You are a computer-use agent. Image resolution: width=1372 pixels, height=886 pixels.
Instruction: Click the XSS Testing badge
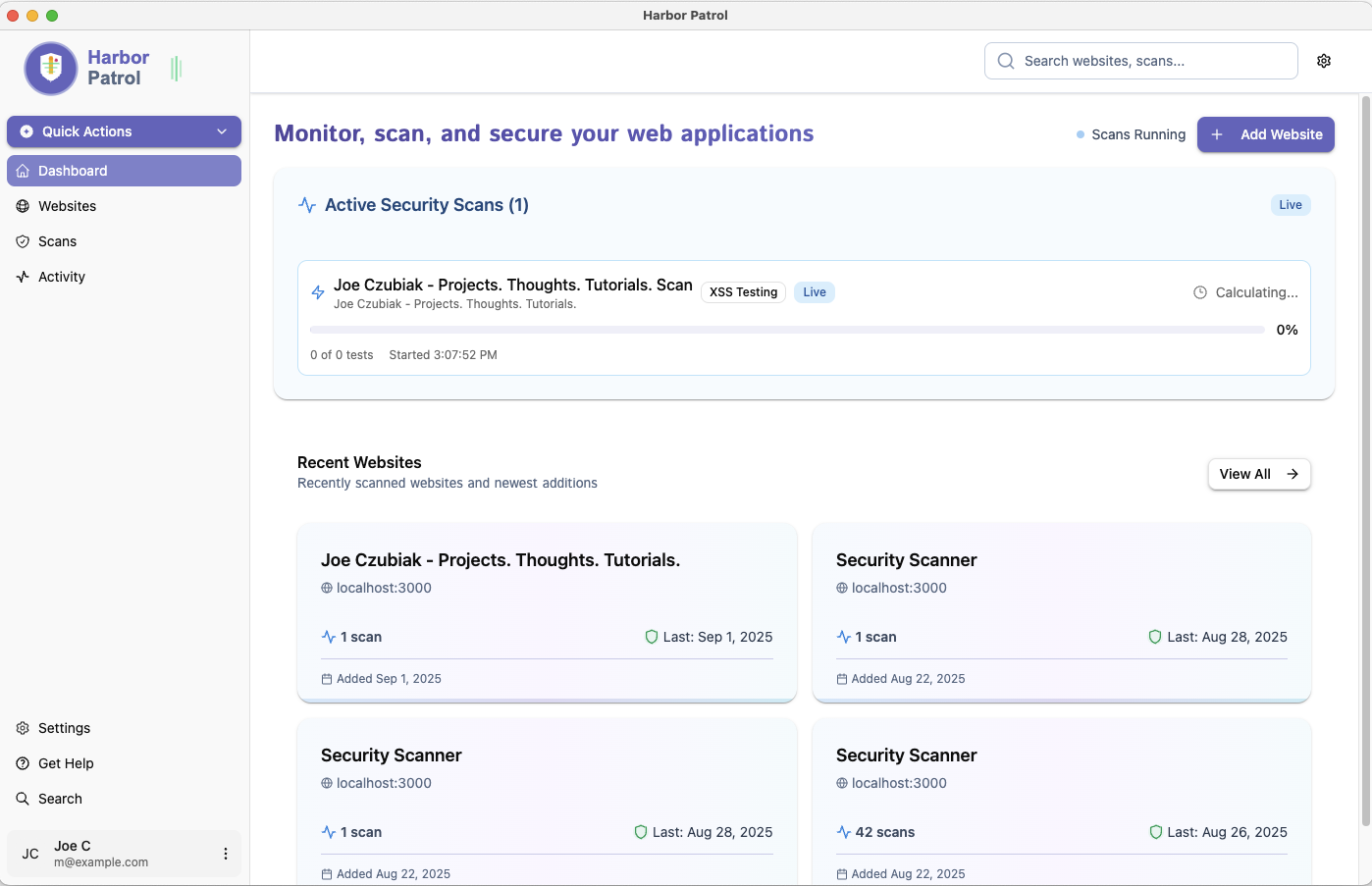tap(743, 292)
